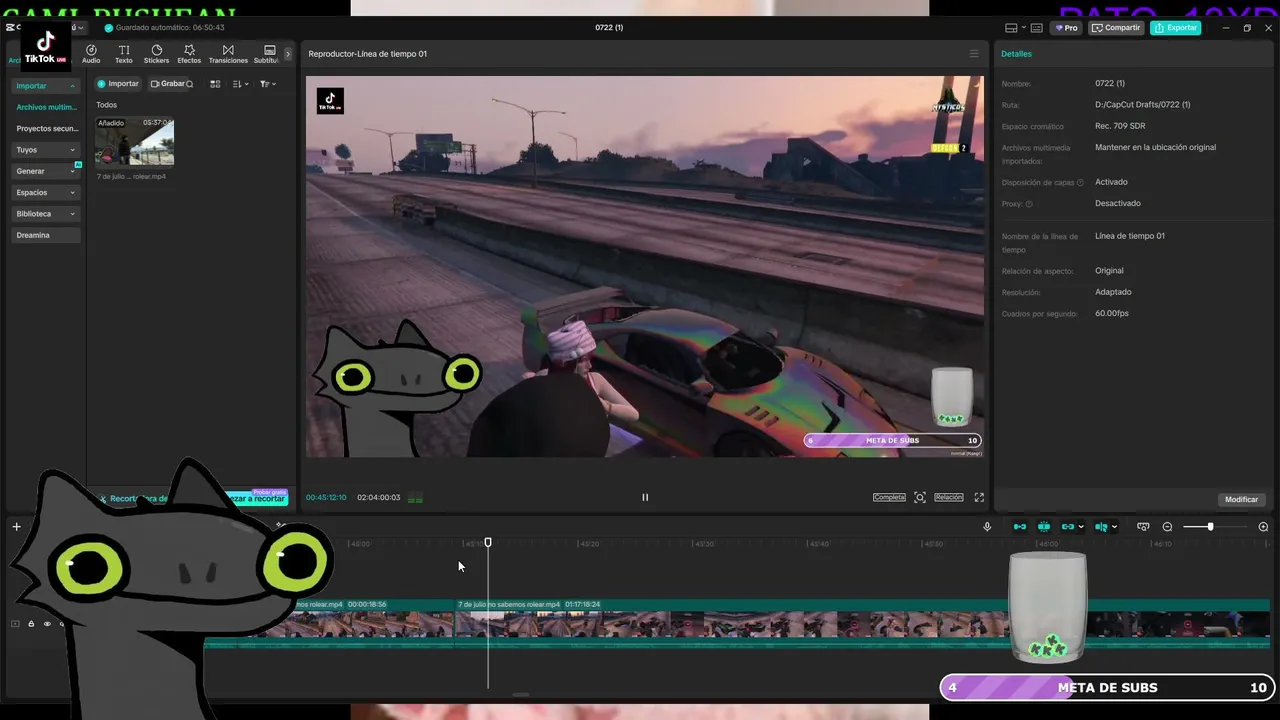The width and height of the screenshot is (1280, 720).
Task: Expand the Generar sidebar section
Action: tap(46, 171)
